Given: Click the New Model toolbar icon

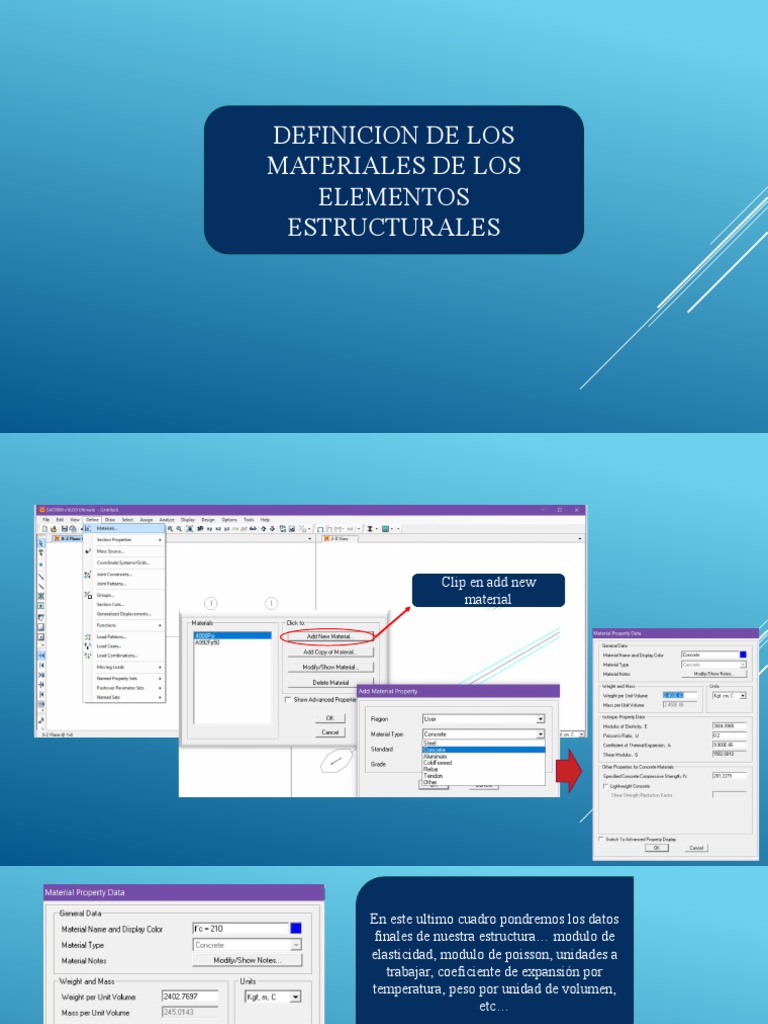Looking at the screenshot, I should point(44,529).
